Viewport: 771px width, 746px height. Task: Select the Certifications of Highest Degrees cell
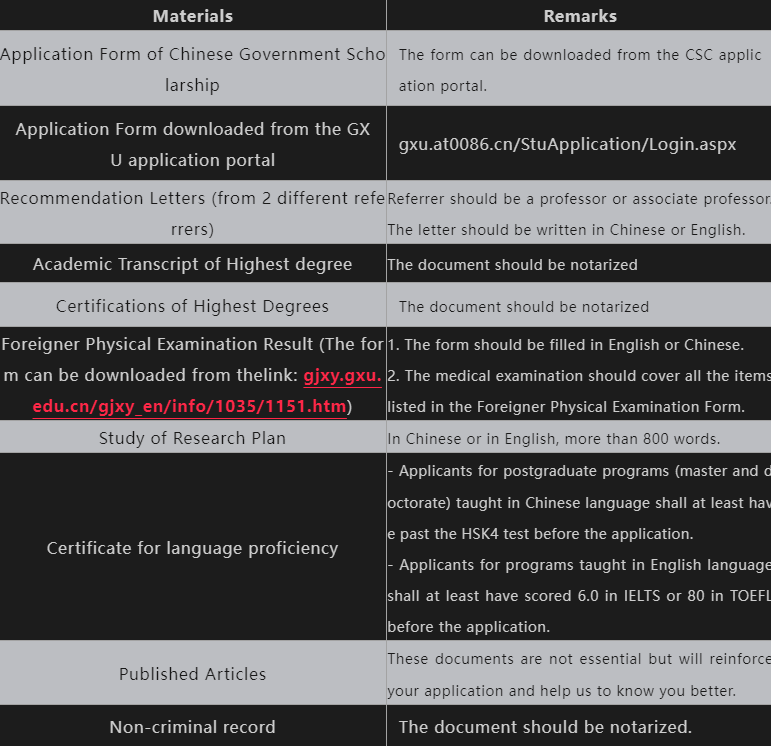192,306
